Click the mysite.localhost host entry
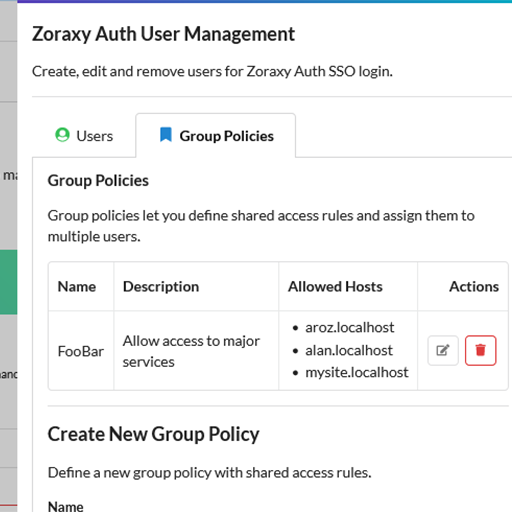This screenshot has width=512, height=512. 357,373
